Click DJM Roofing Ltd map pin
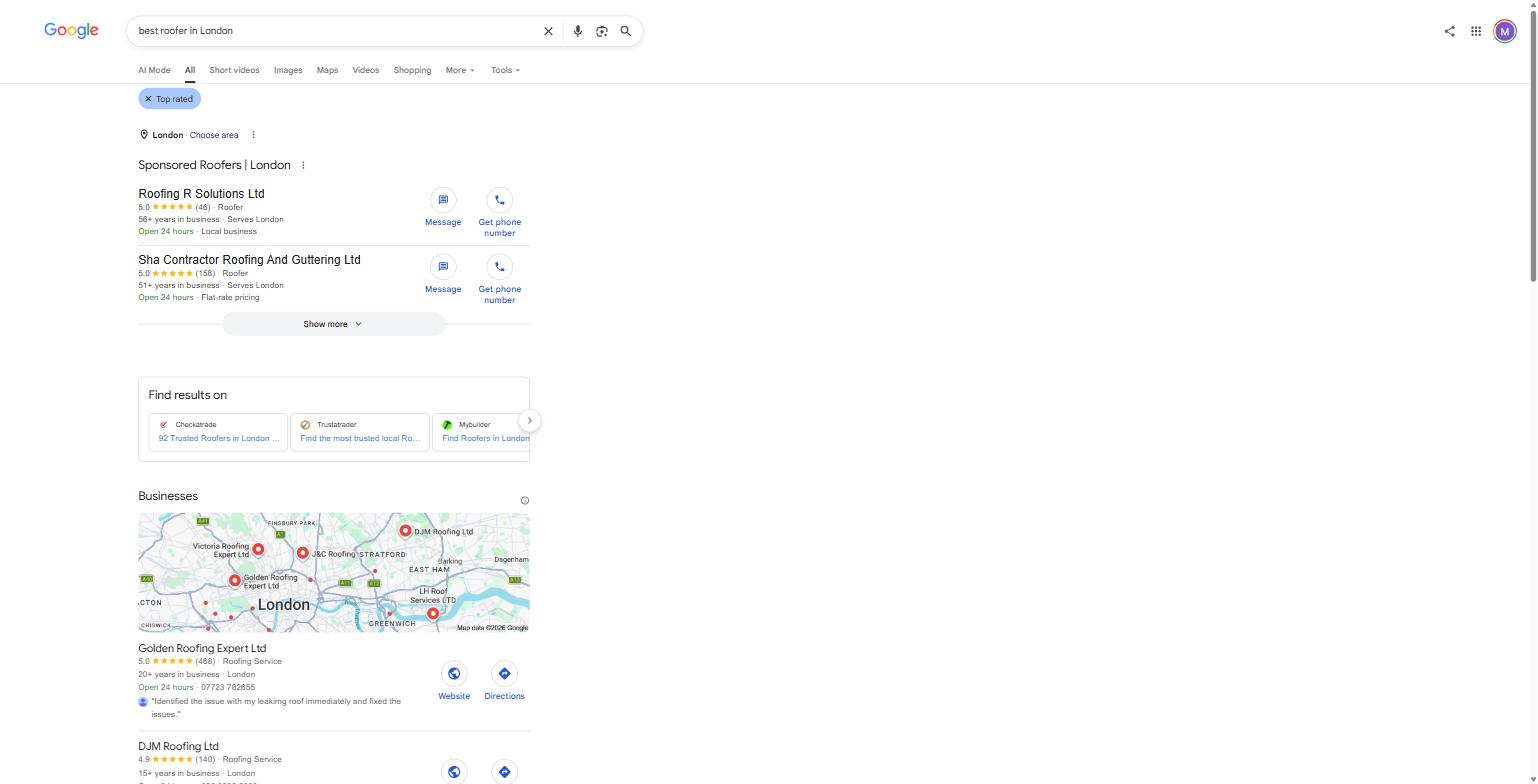 pyautogui.click(x=405, y=530)
